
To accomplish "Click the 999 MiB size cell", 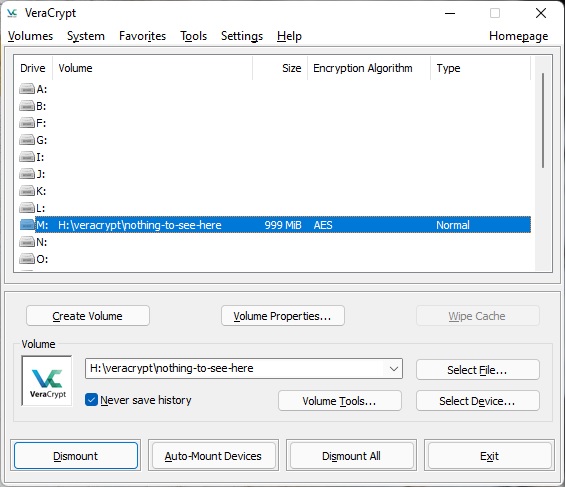I will [283, 225].
